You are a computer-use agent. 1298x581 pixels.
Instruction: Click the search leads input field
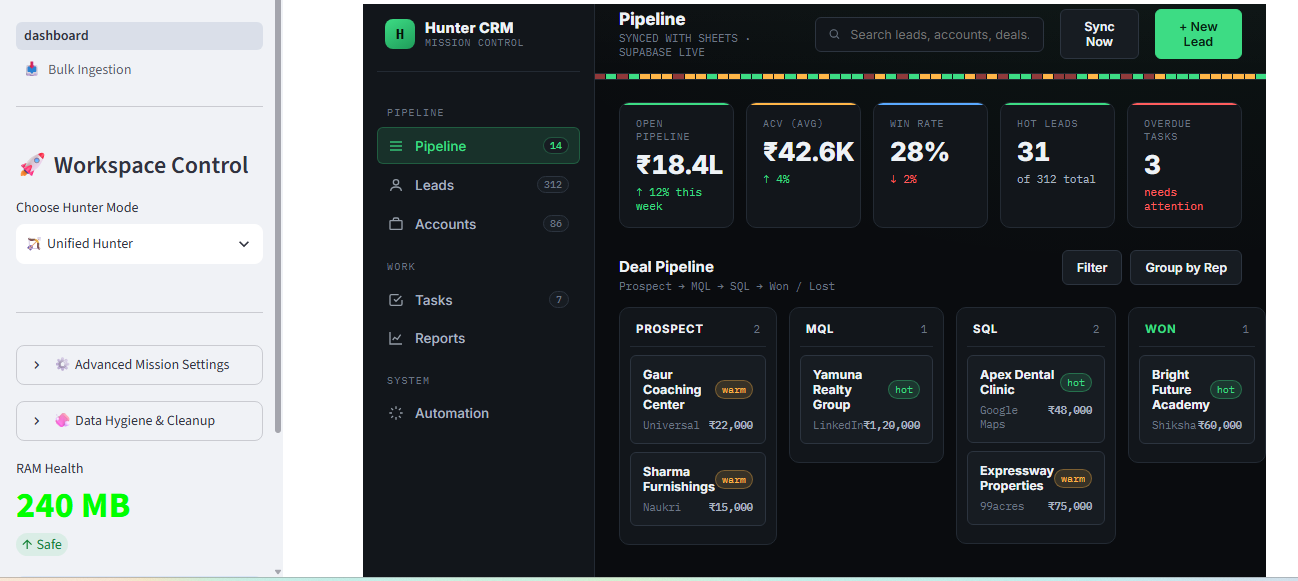[929, 34]
